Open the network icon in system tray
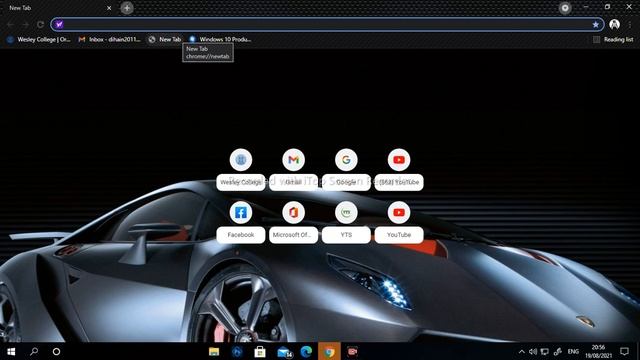Screen dimensions: 640x360 [544, 351]
